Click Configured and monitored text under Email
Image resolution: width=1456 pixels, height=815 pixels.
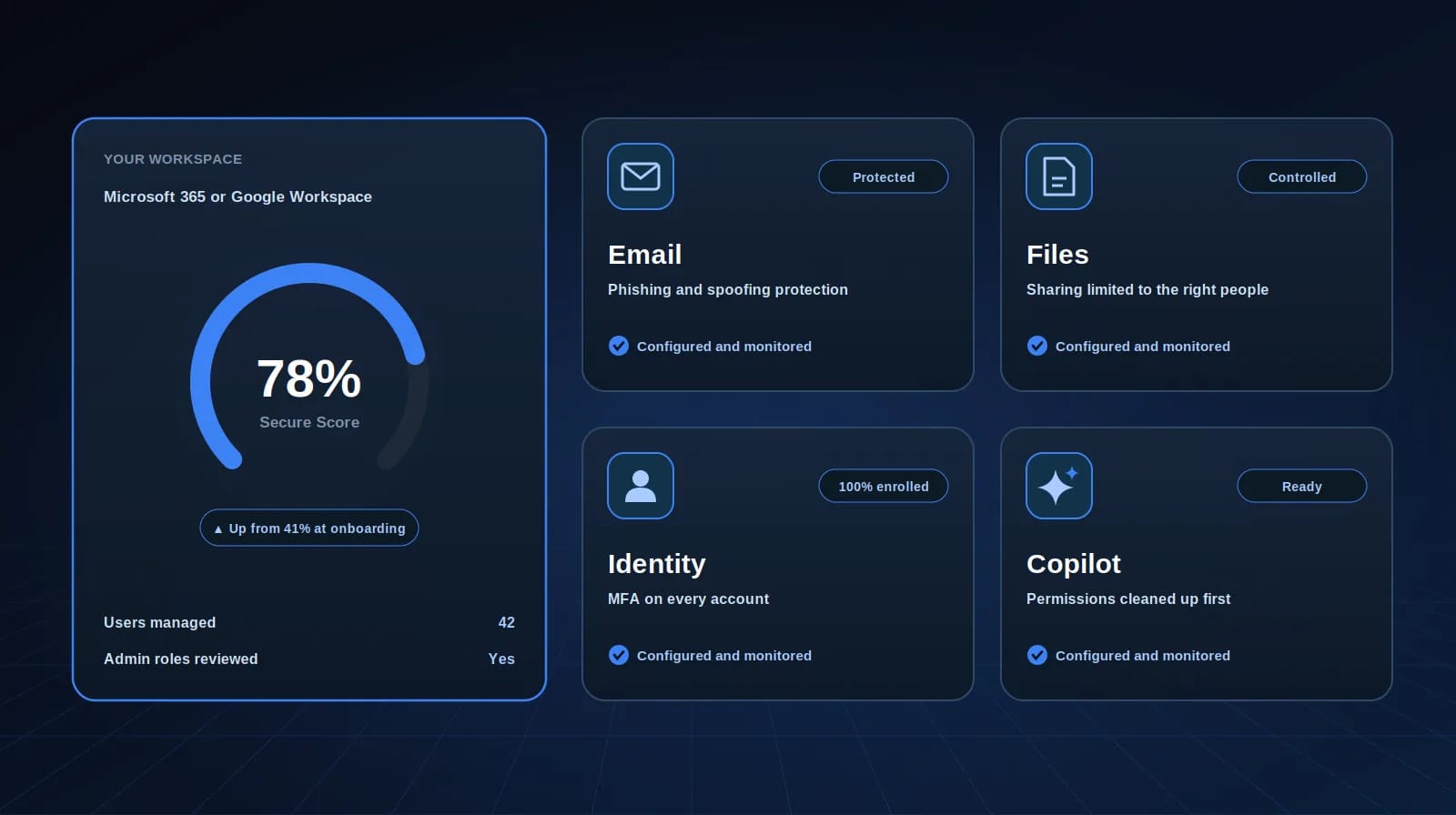click(x=724, y=347)
